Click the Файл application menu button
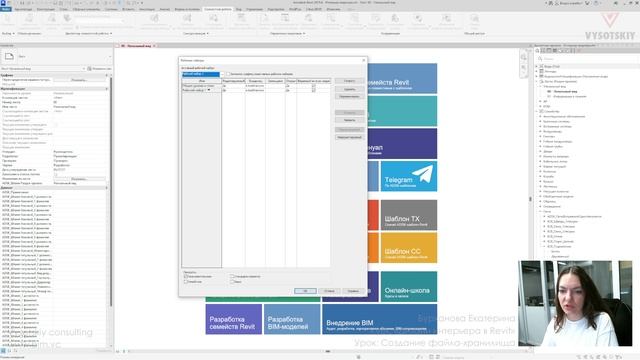The image size is (640, 360). [6, 9]
